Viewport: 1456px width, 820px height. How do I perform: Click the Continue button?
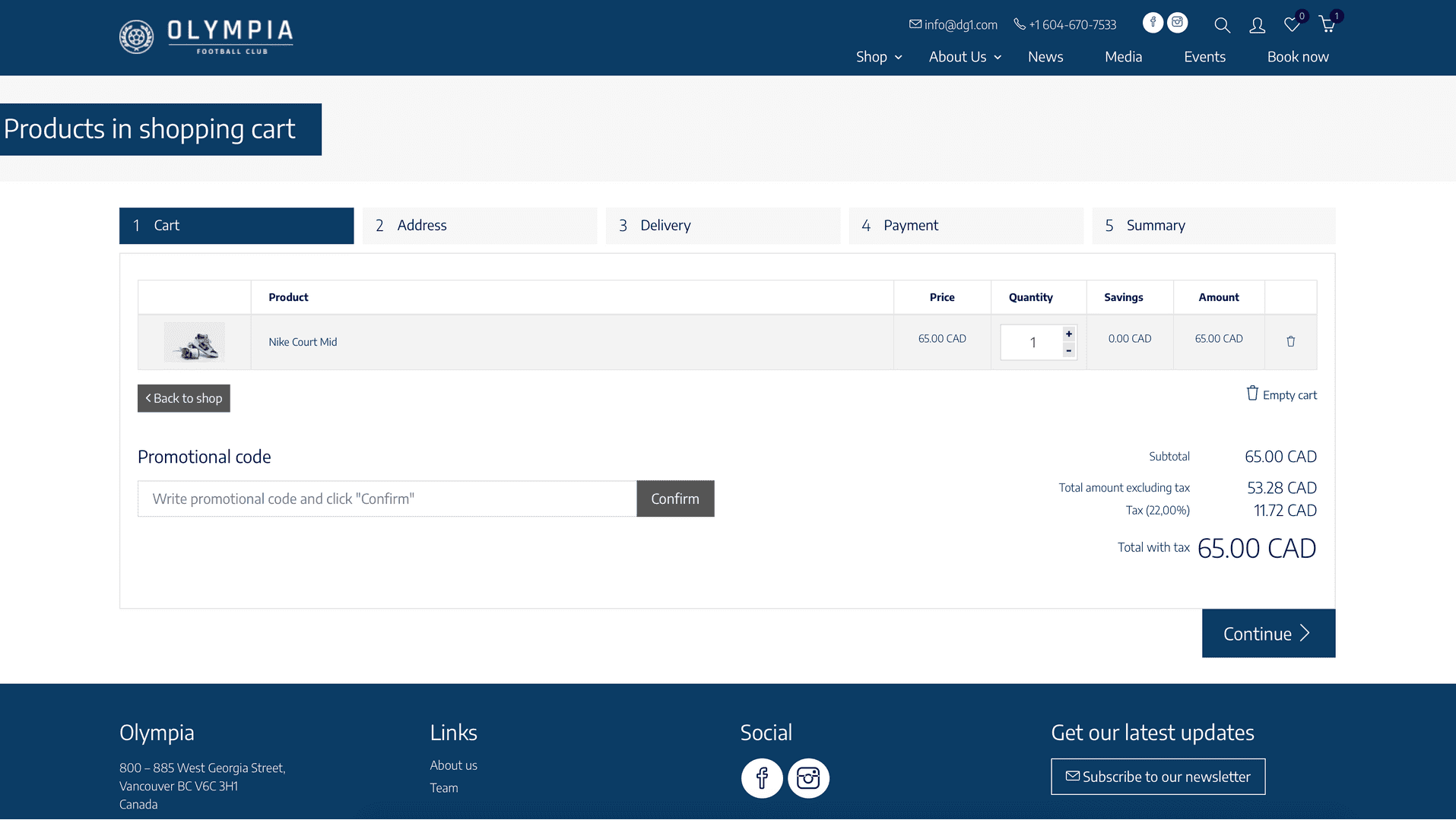[1268, 633]
